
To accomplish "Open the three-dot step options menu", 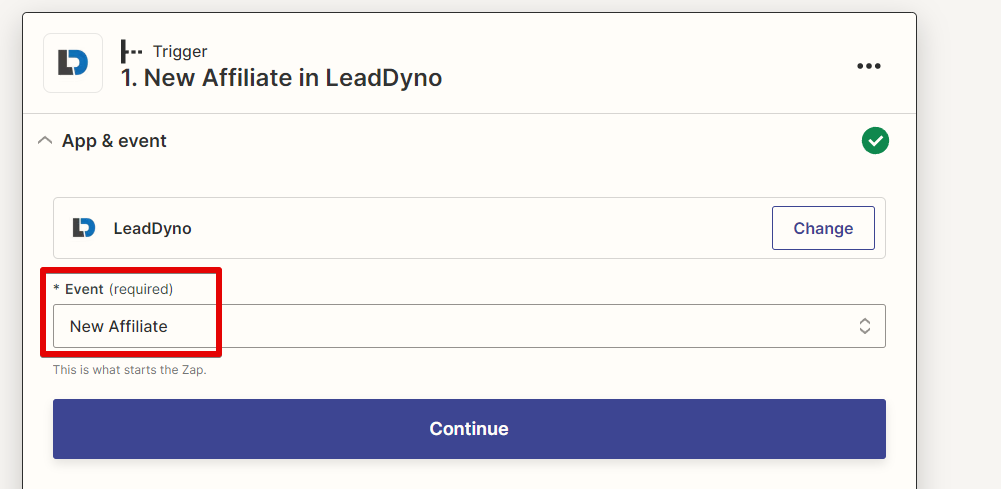I will 869,66.
